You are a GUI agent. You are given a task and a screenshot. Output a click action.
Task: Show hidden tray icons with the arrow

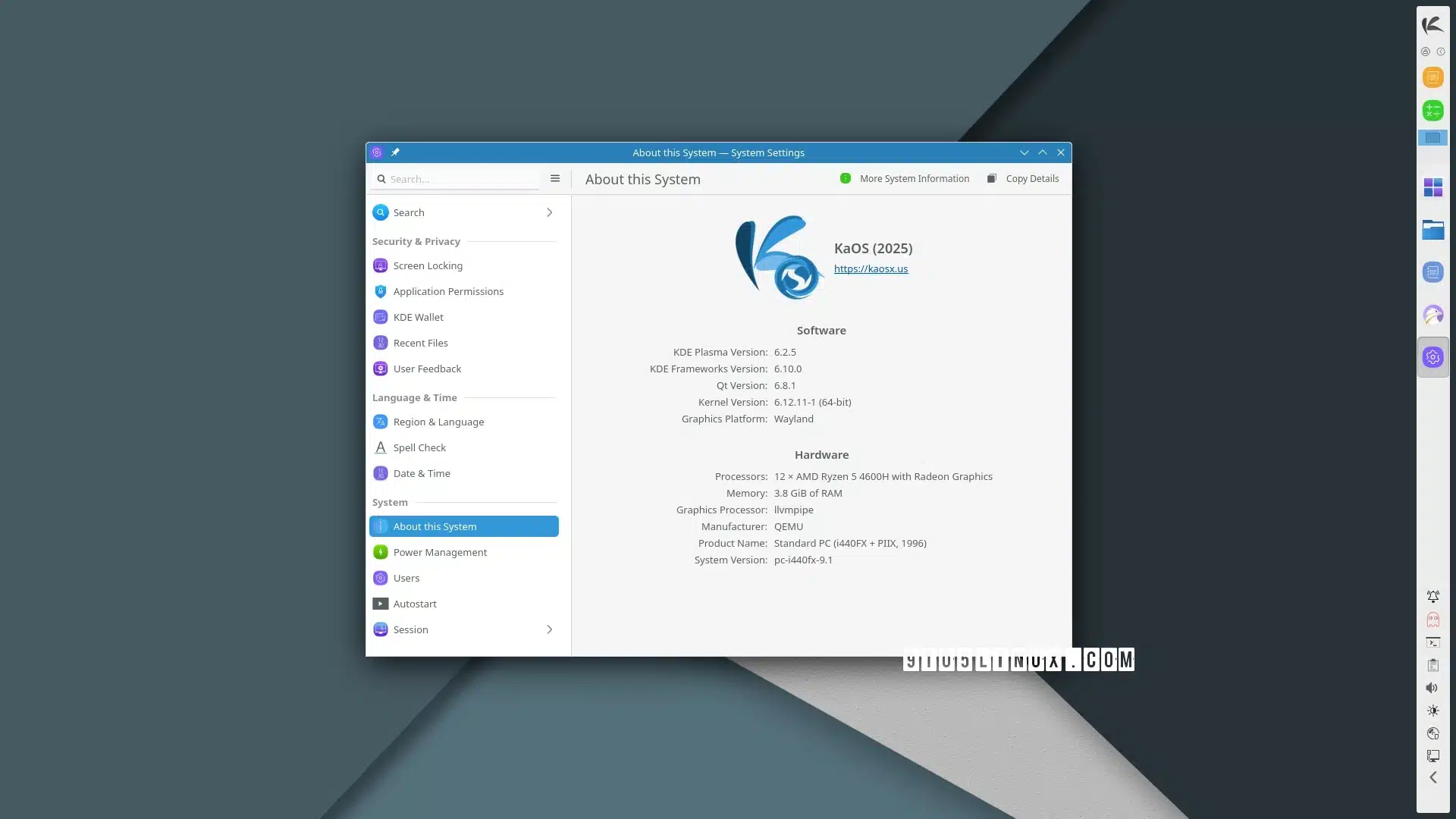pyautogui.click(x=1432, y=777)
